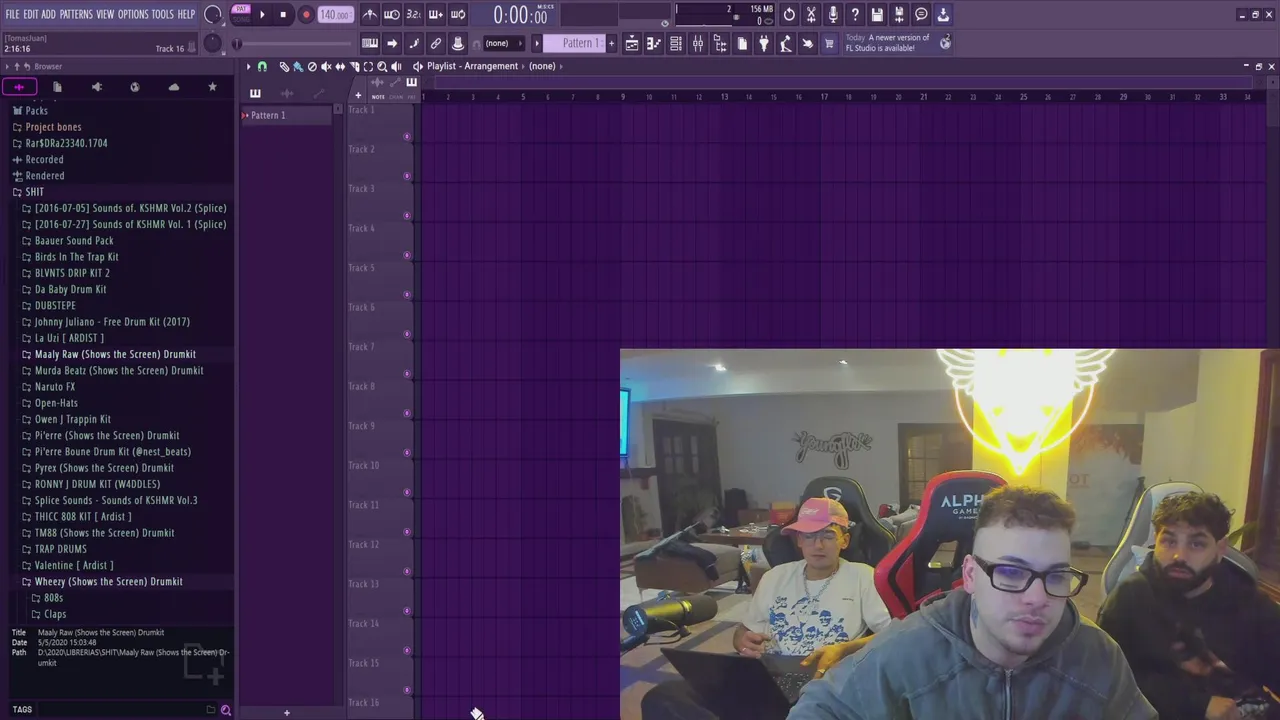Toggle the metronome icon
Screen dimensions: 1280x720
tap(370, 15)
